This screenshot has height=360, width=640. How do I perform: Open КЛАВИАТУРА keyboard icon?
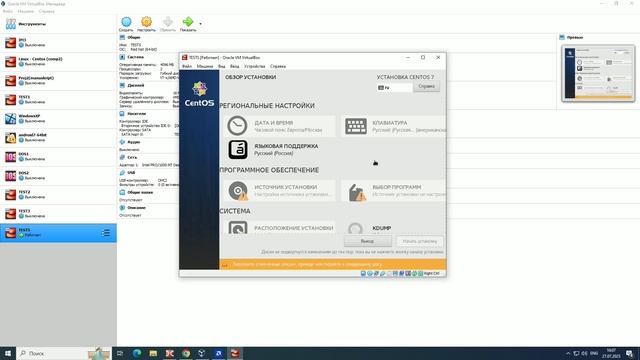[x=356, y=126]
